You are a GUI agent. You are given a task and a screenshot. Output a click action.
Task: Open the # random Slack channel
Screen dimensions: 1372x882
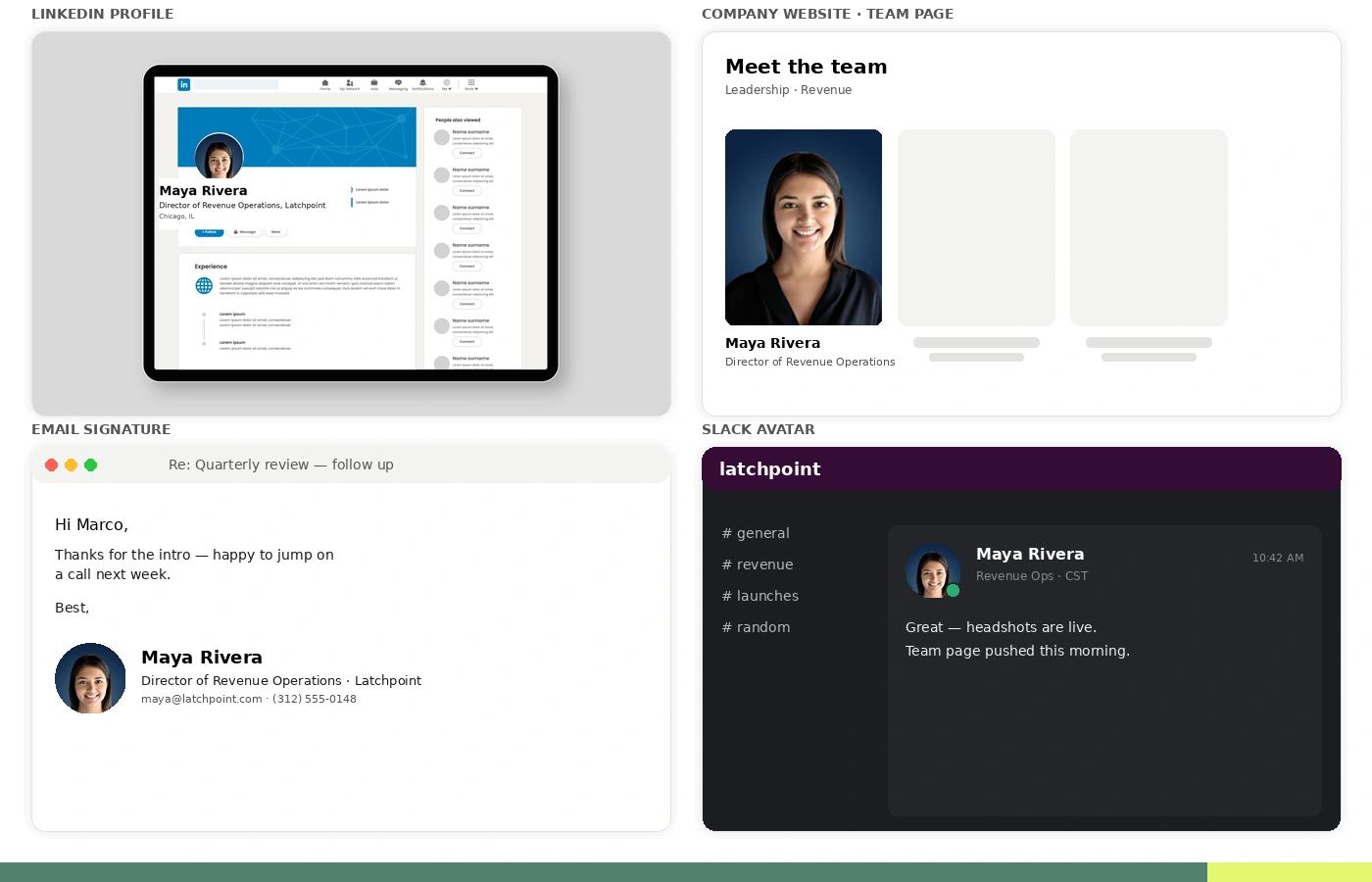pyautogui.click(x=756, y=627)
